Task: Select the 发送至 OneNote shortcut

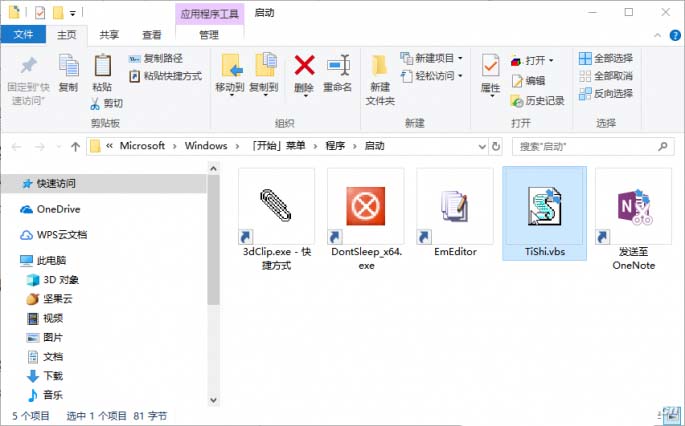Action: click(633, 220)
